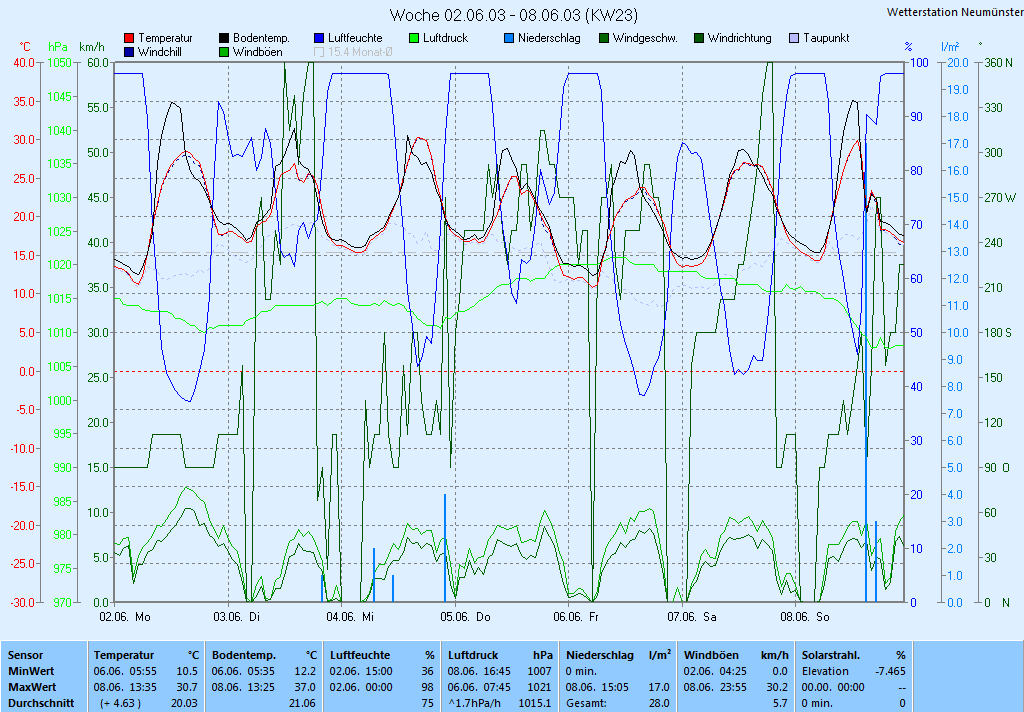Click the Windrichtung legend swatch
Screen dimensions: 1024x712
pos(699,38)
